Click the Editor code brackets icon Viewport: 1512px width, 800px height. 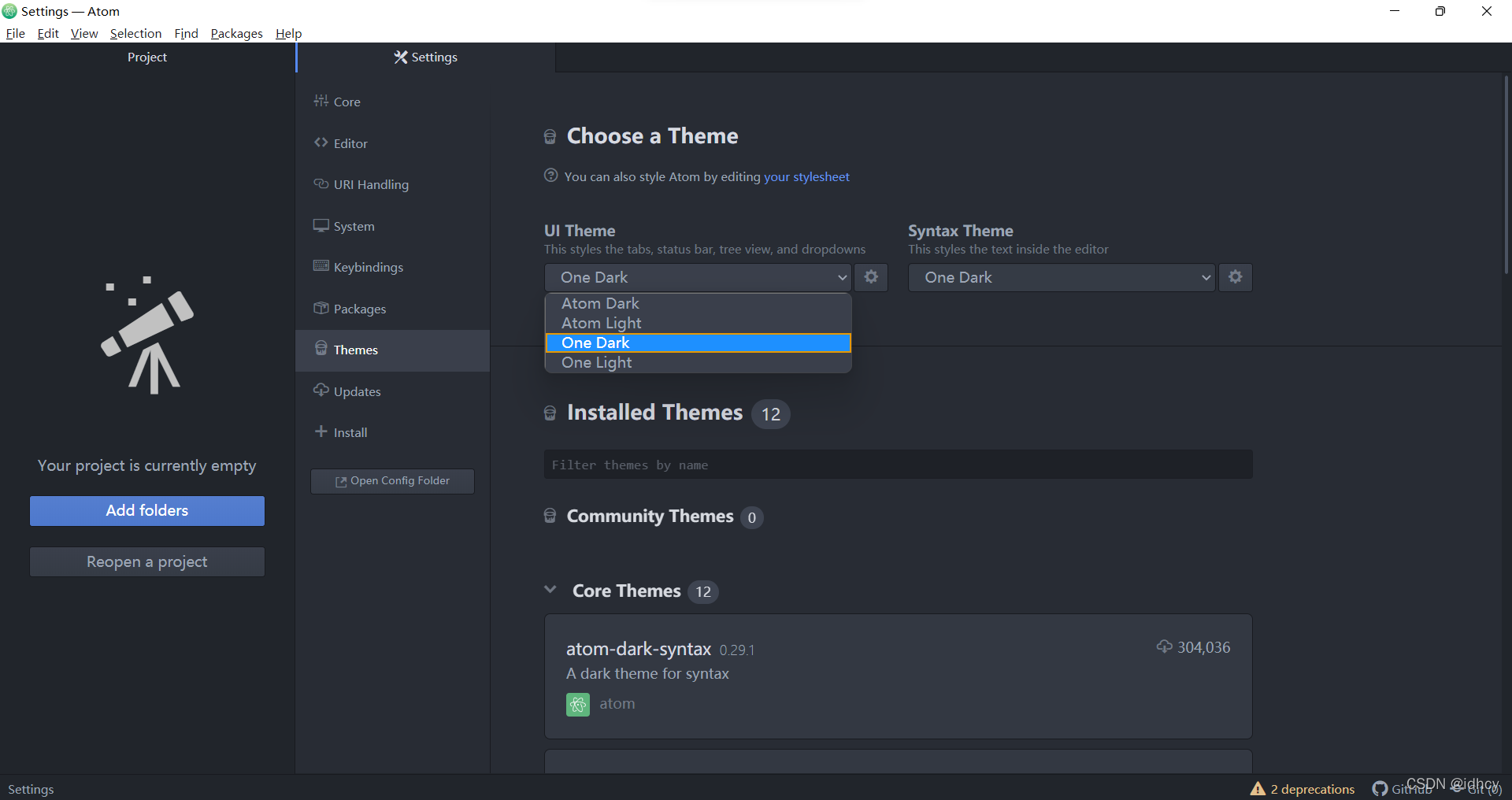coord(321,143)
